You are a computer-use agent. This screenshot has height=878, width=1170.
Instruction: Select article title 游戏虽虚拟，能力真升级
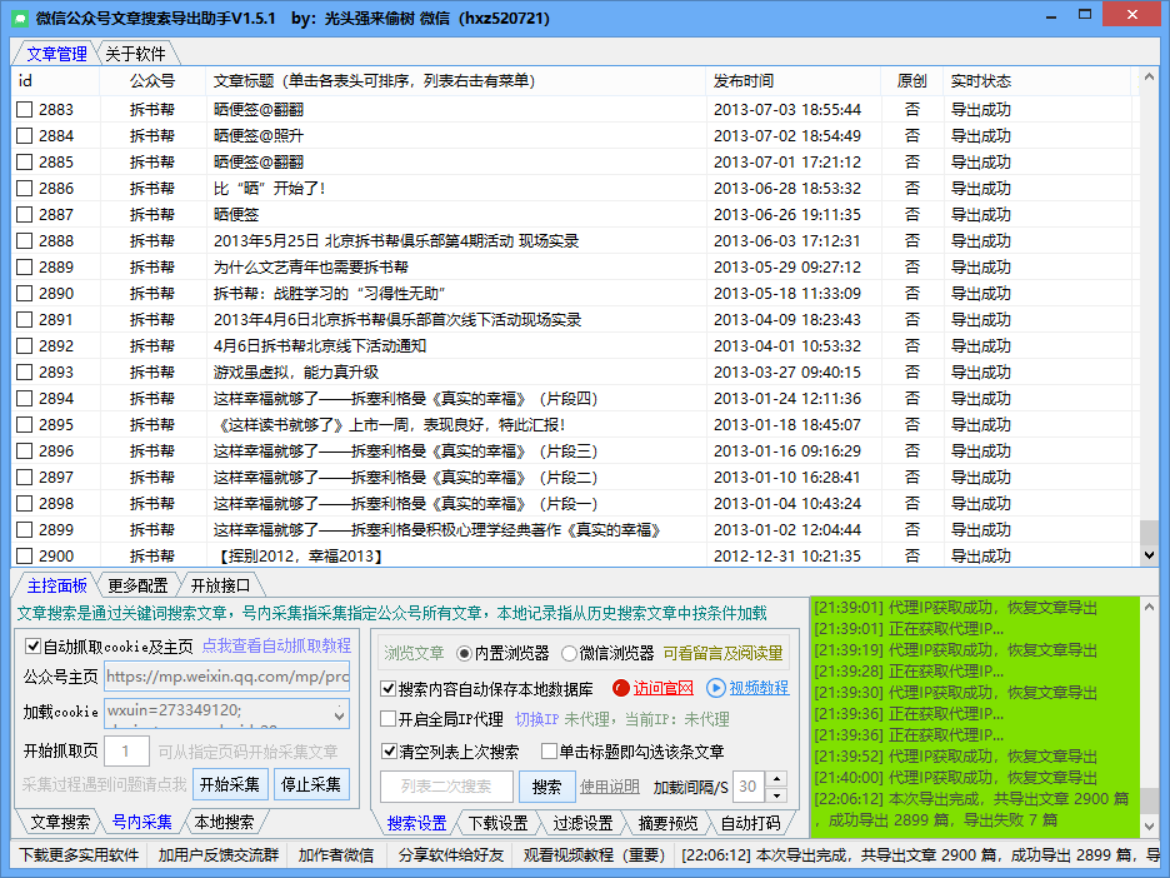(x=296, y=372)
